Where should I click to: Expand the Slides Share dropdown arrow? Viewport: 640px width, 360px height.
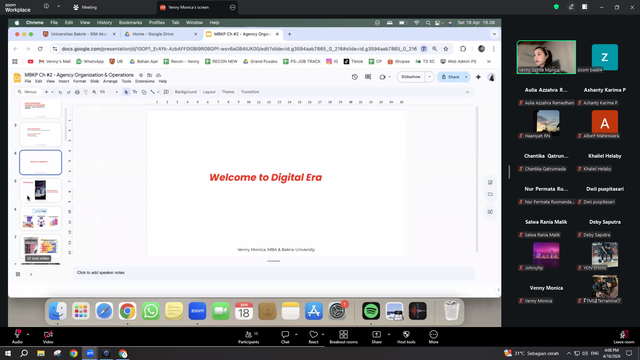point(466,77)
